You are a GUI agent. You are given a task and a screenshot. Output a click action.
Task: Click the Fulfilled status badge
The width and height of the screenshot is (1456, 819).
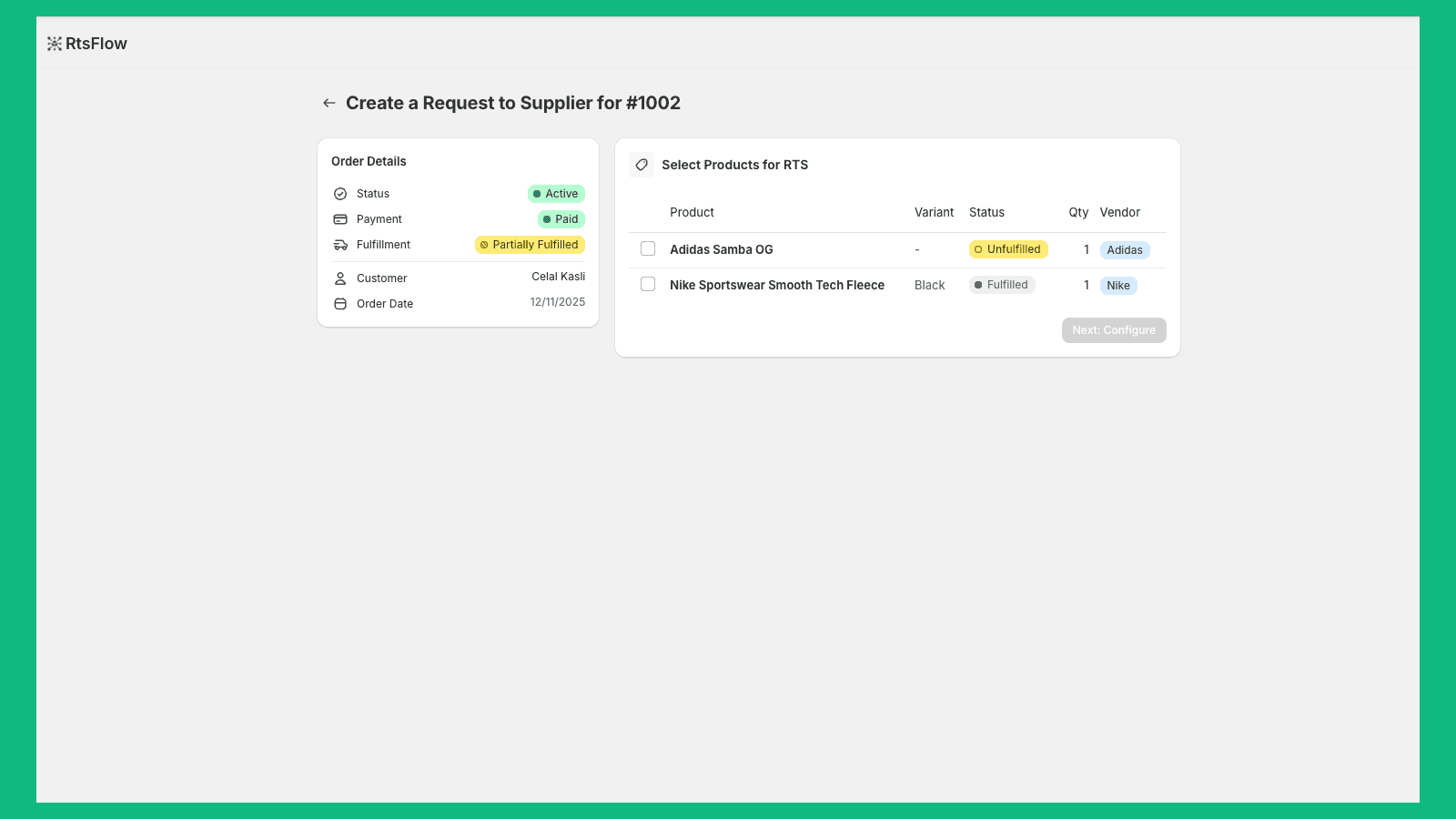pos(1002,285)
